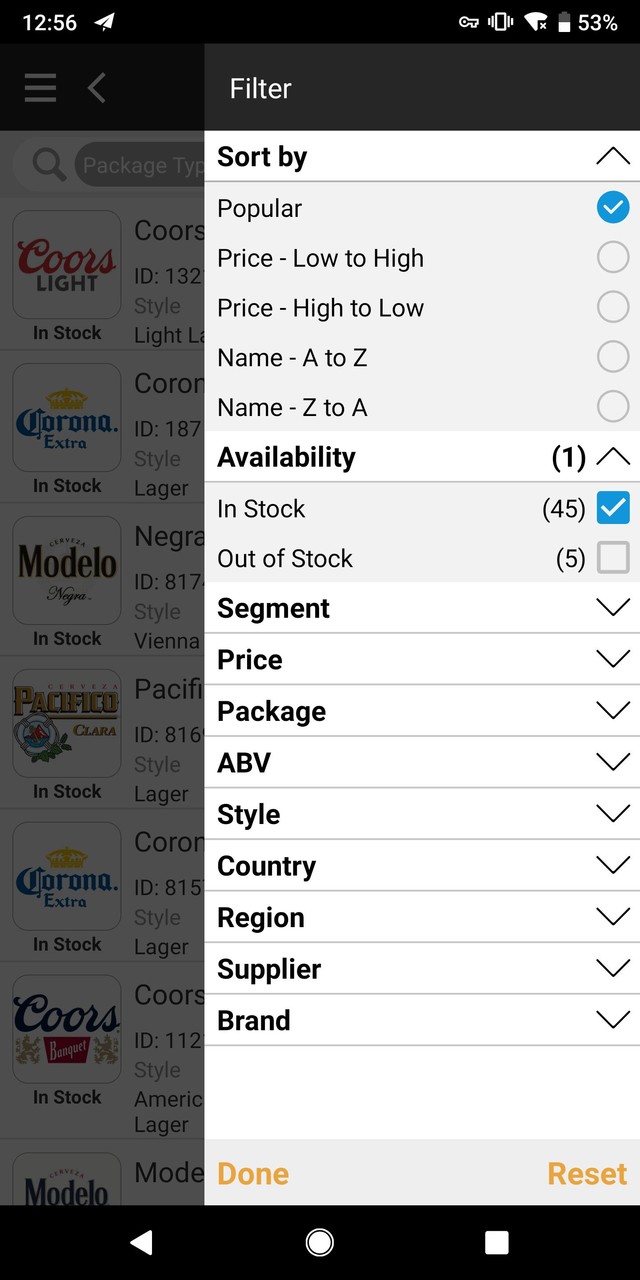Expand the ABV filter options
This screenshot has height=1280, width=640.
click(420, 762)
